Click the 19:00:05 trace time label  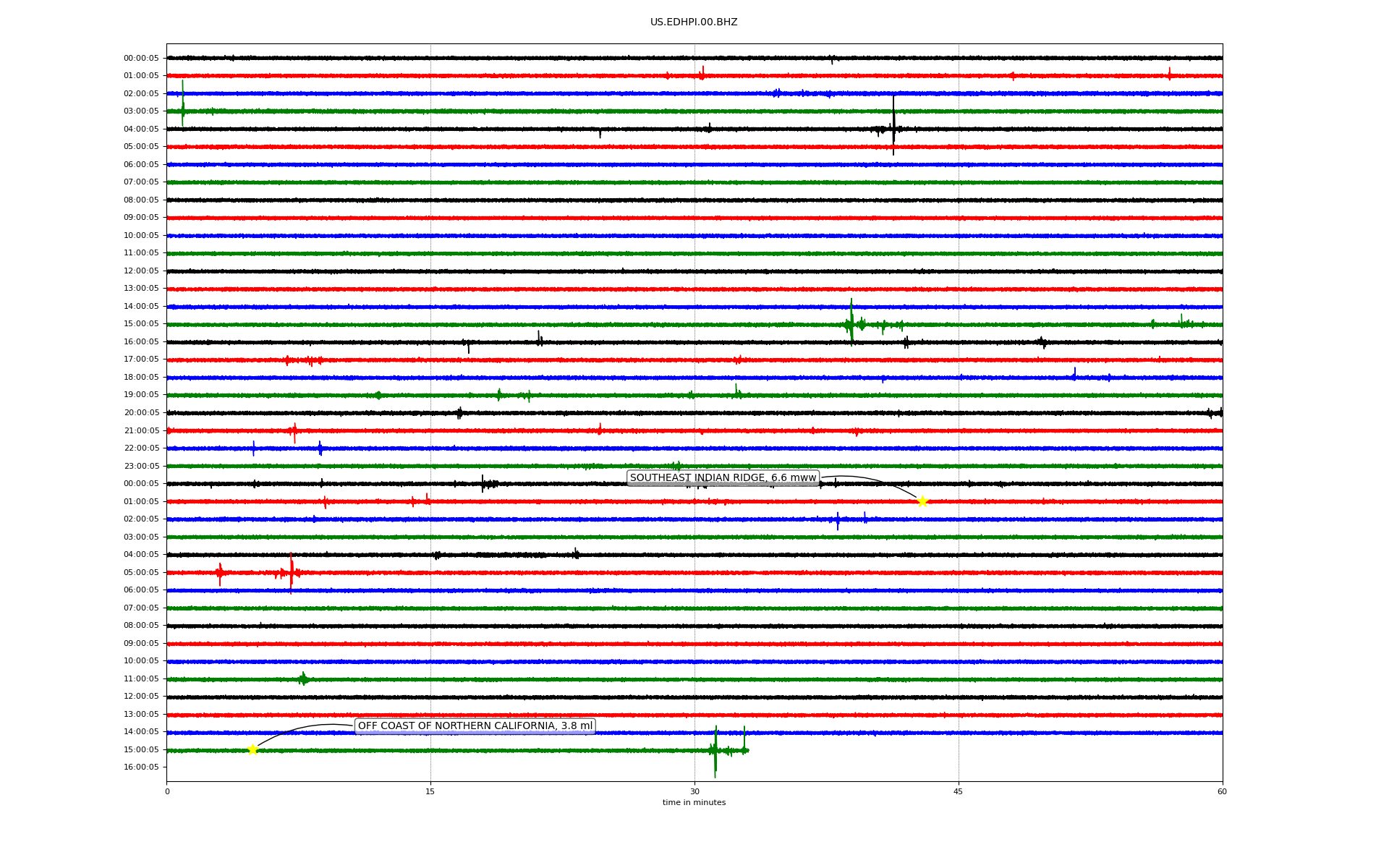click(141, 395)
